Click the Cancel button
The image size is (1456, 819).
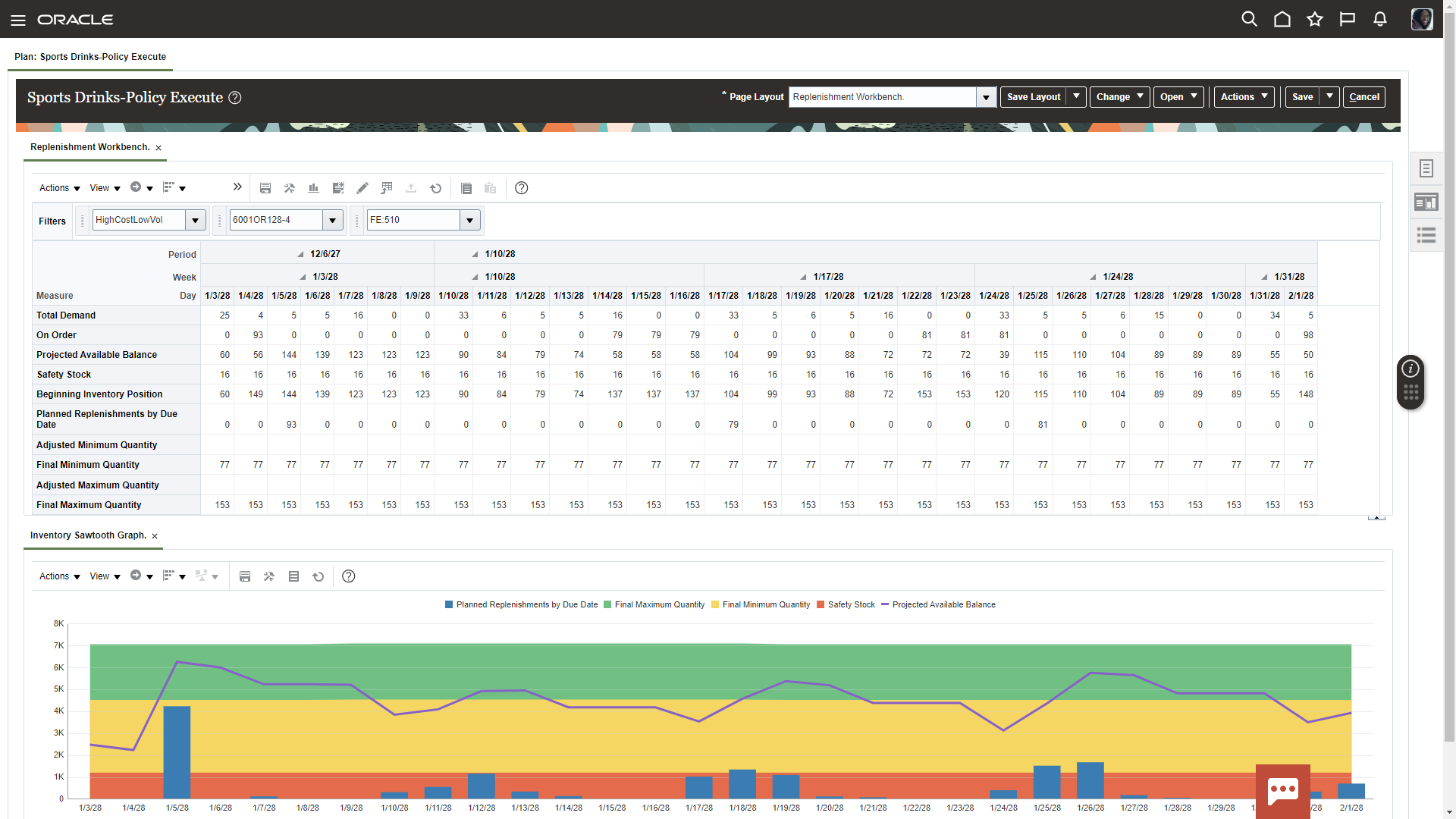point(1363,97)
